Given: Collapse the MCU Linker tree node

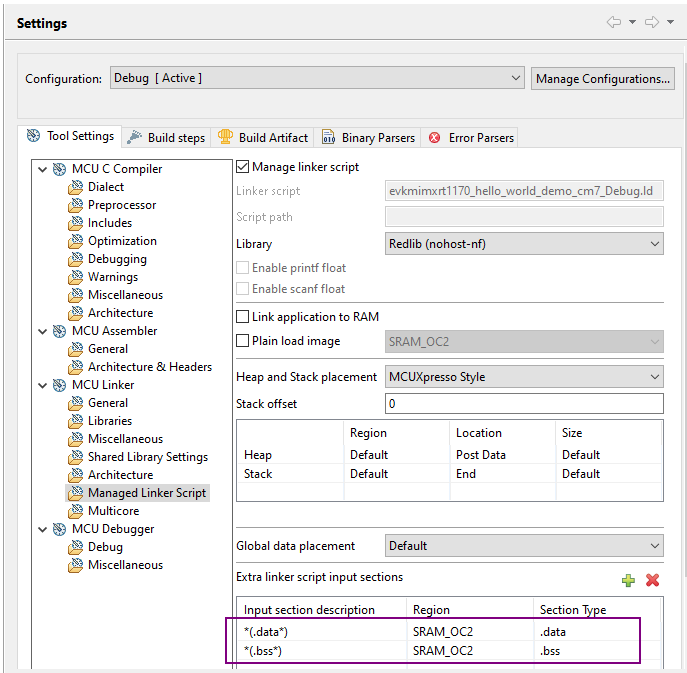Looking at the screenshot, I should pos(42,385).
